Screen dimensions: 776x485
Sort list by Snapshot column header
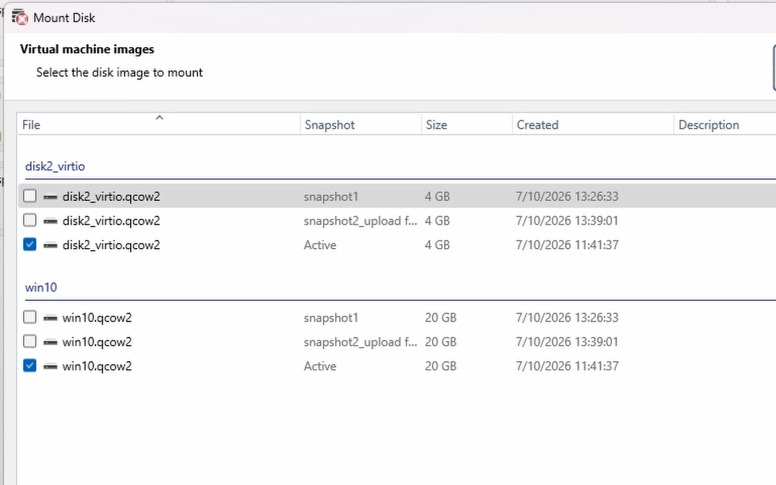361,125
